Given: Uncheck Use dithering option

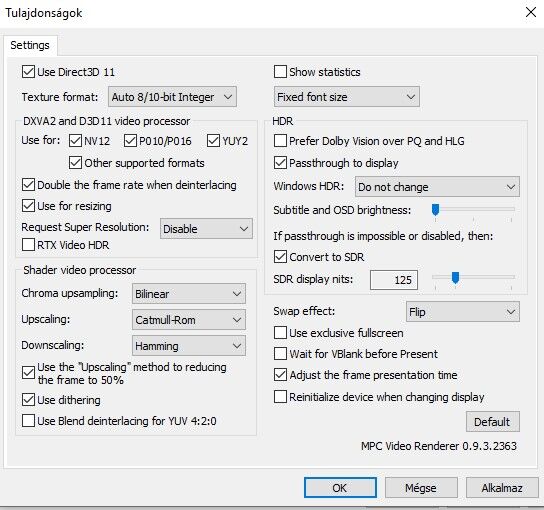Looking at the screenshot, I should click(28, 400).
